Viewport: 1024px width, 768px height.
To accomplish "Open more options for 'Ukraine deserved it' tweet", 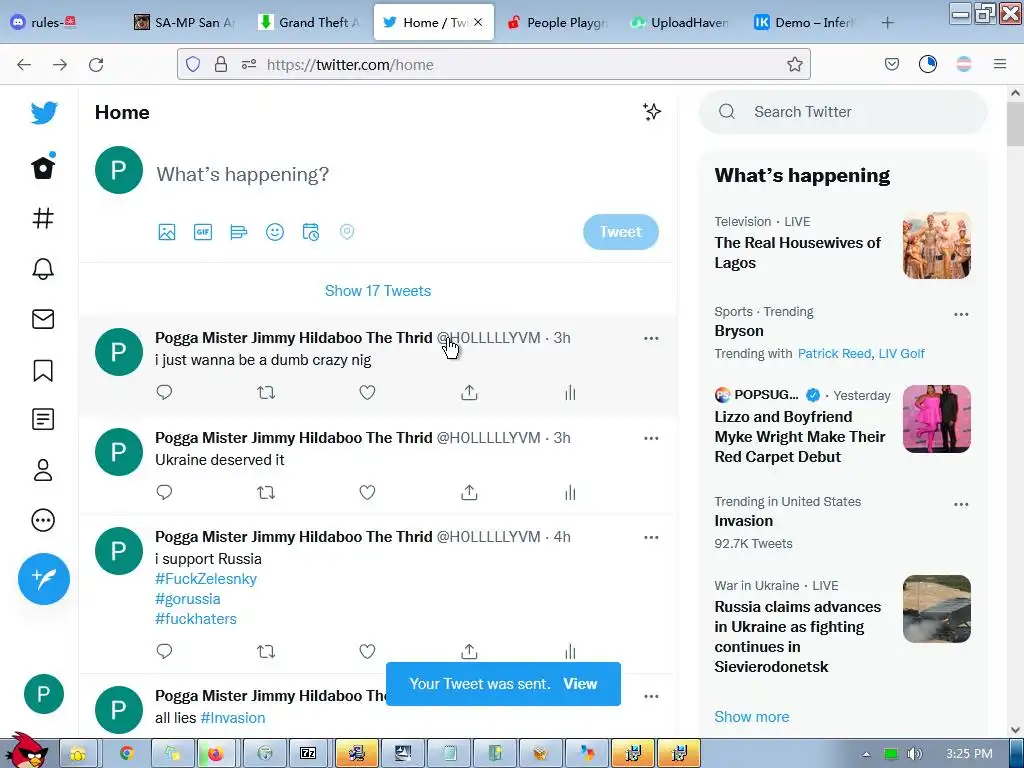I will 651,438.
